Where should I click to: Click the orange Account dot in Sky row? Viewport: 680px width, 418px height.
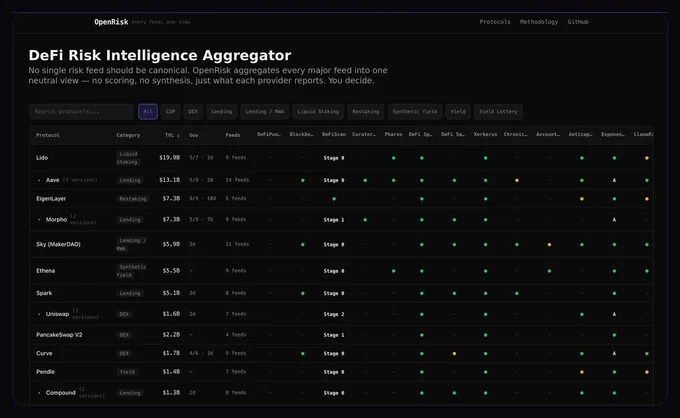point(549,245)
